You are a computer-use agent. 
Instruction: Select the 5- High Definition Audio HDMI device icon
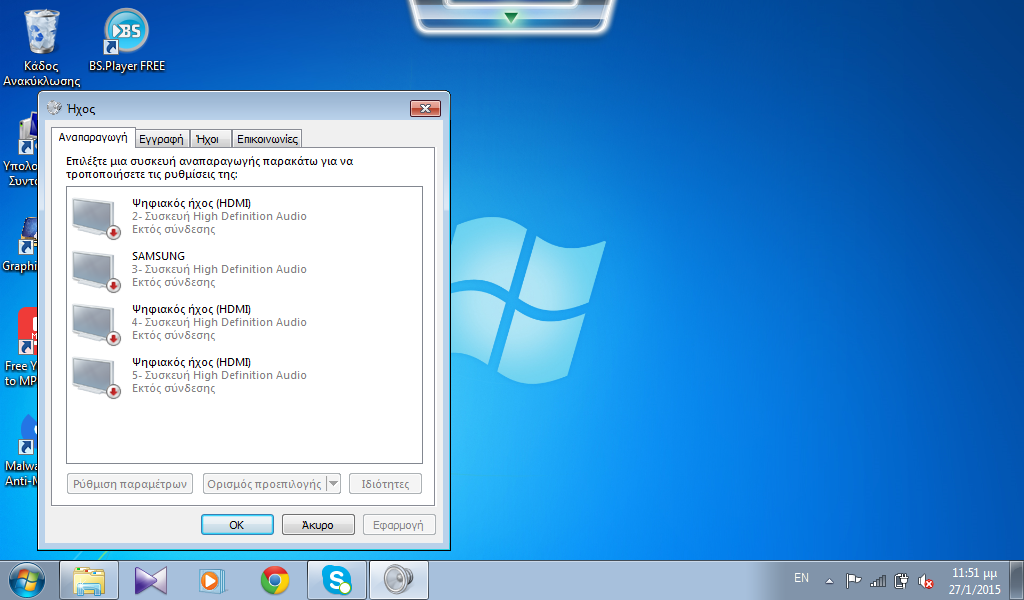[96, 376]
